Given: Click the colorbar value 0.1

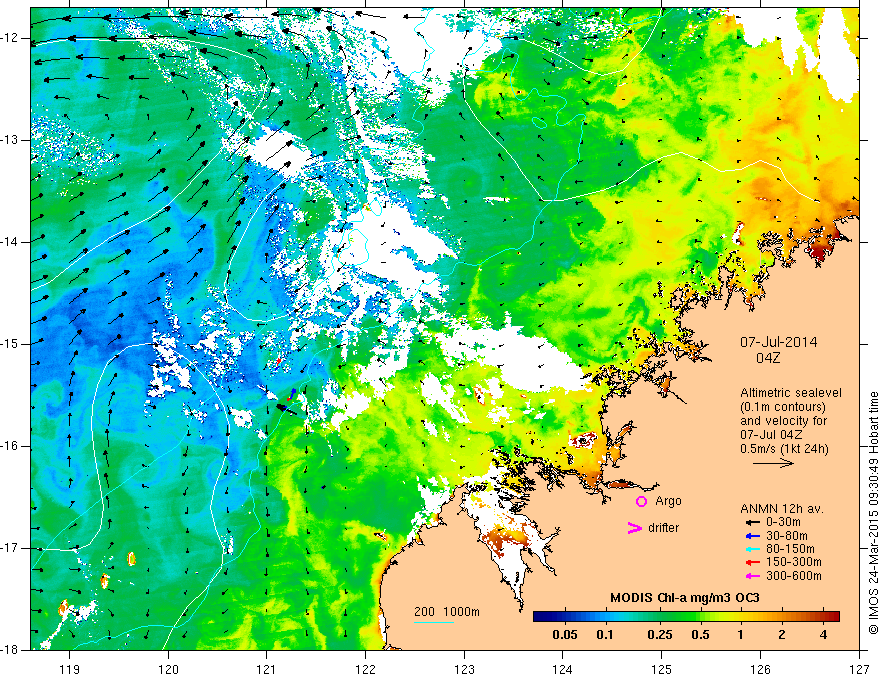Looking at the screenshot, I should [x=604, y=635].
